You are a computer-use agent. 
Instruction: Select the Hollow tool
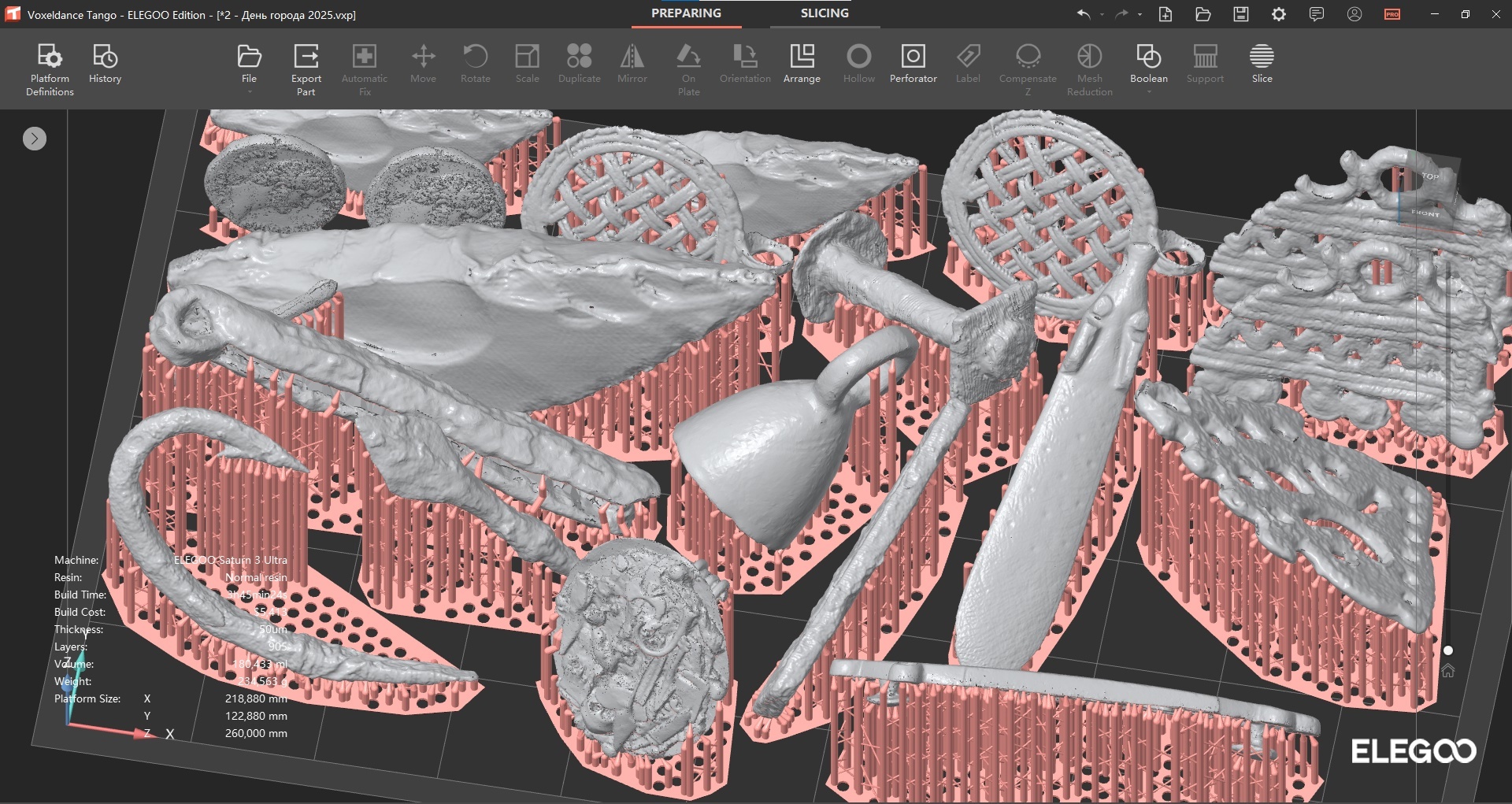point(858,63)
